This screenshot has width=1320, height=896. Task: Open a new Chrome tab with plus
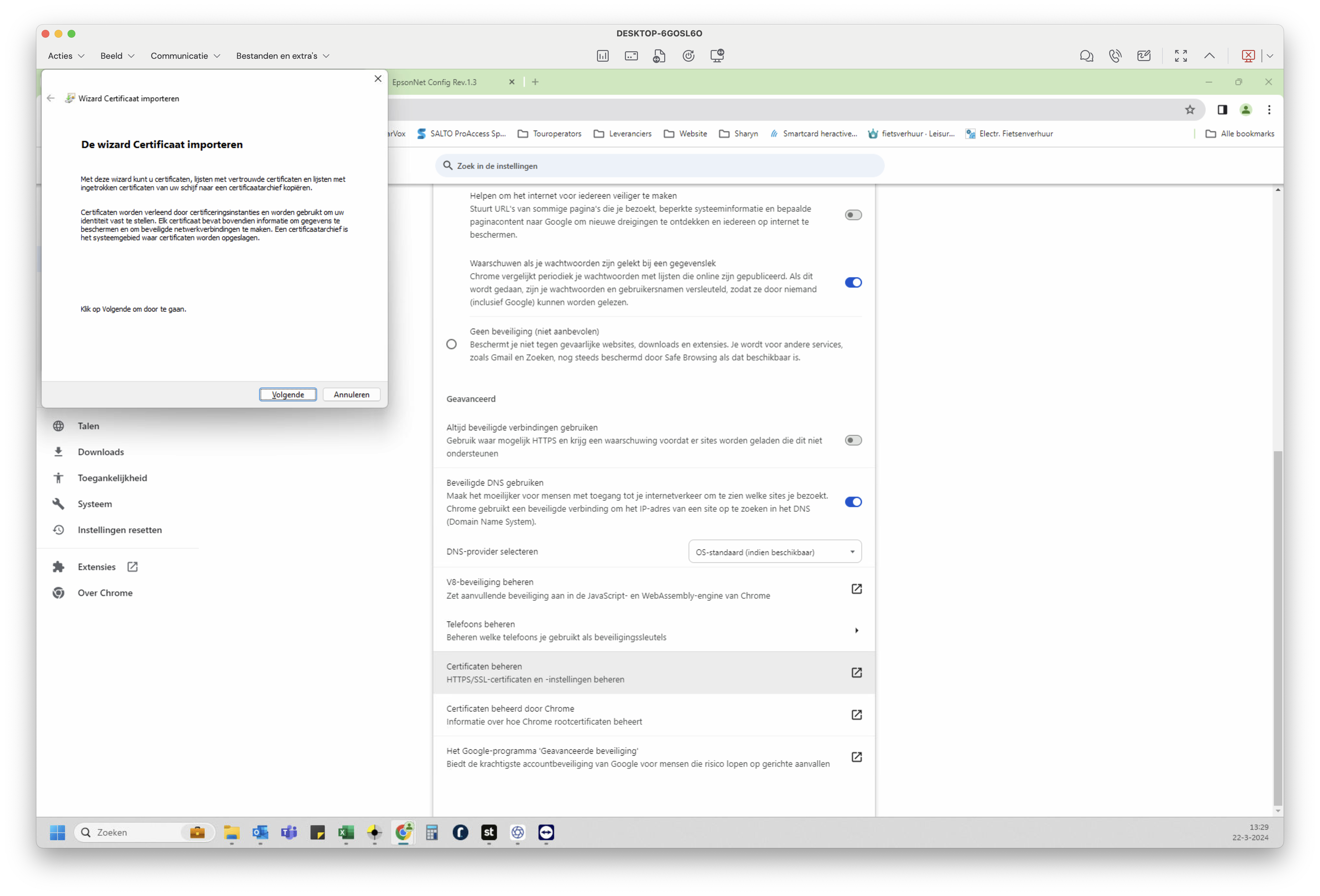point(535,82)
